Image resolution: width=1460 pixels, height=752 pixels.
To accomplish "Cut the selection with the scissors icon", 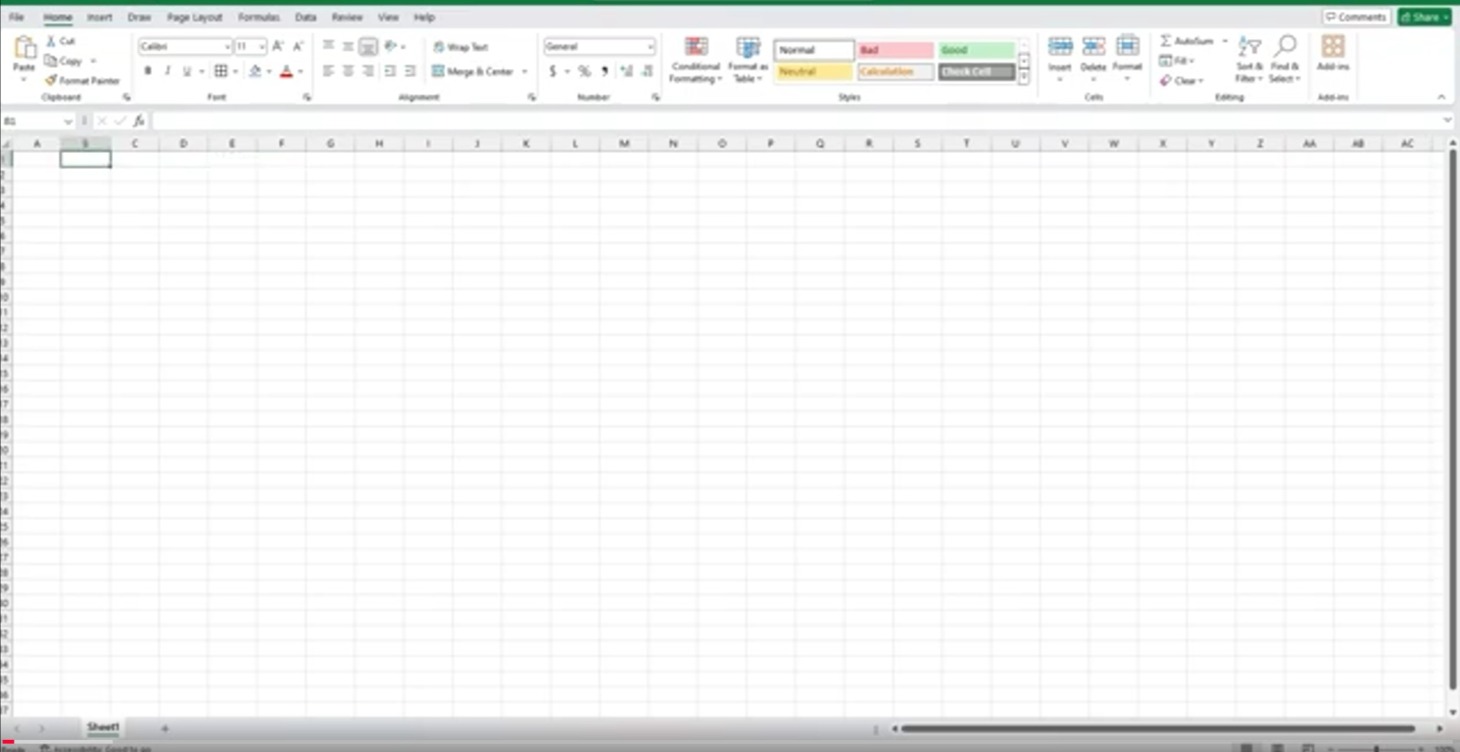I will coord(51,41).
